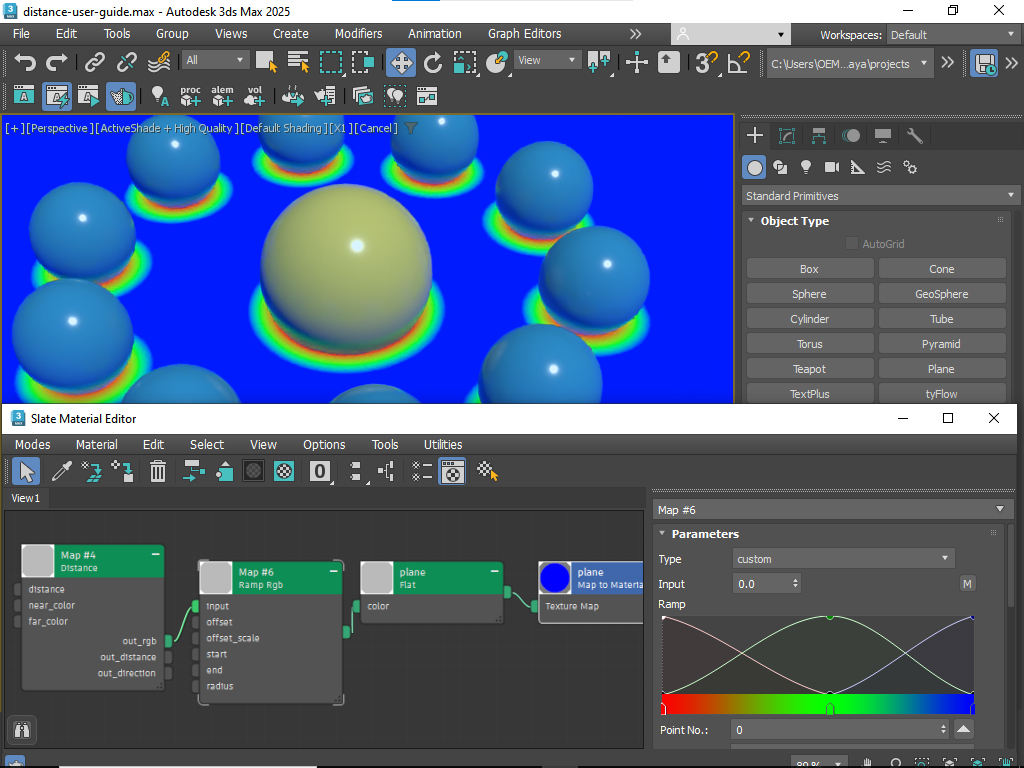Viewport: 1024px width, 768px height.
Task: Open the Standard Primitives dropdown
Action: [880, 196]
